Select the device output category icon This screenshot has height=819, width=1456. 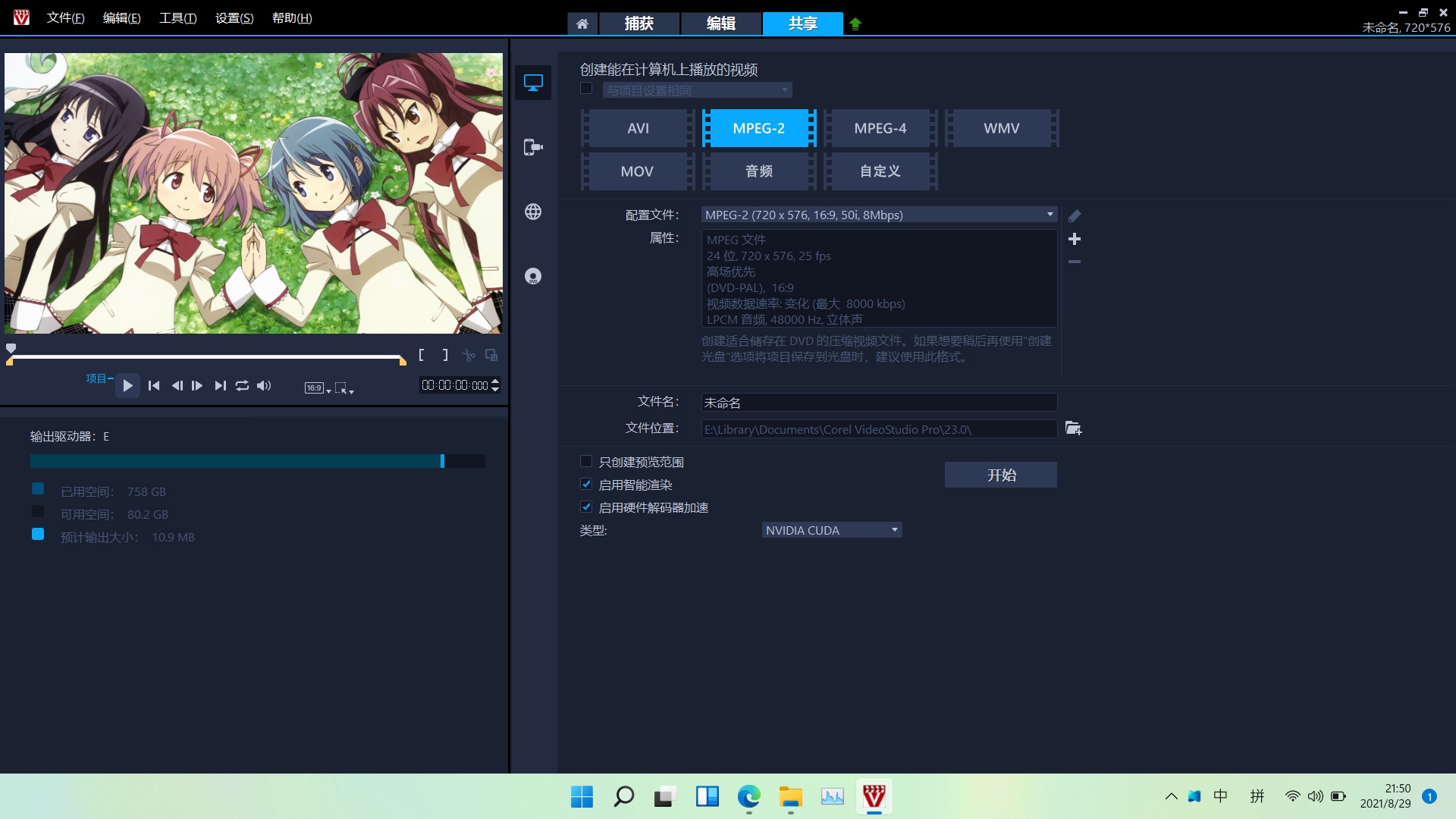[533, 147]
